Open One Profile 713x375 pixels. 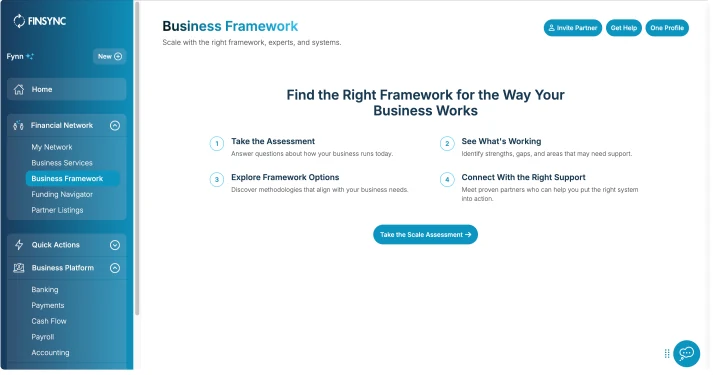(x=667, y=28)
